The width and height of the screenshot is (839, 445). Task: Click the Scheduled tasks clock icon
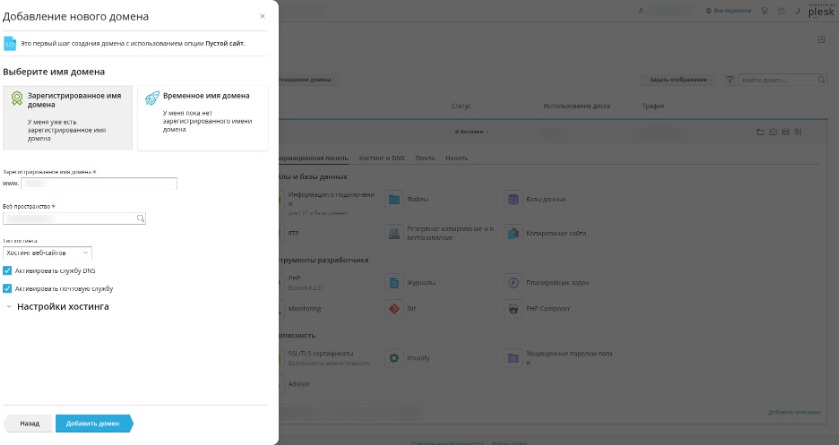(x=513, y=282)
